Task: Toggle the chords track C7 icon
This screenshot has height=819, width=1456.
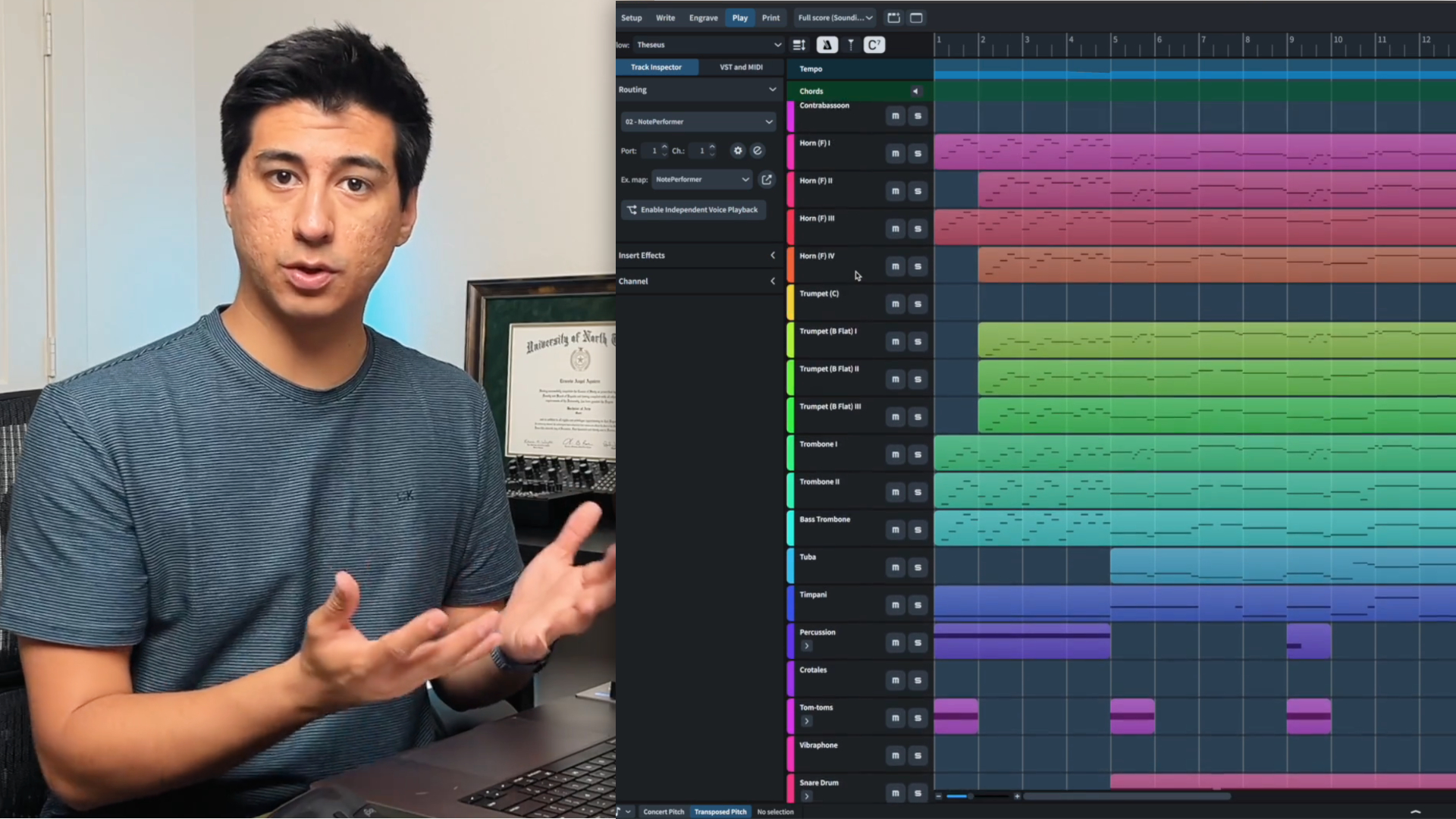Action: (x=874, y=45)
